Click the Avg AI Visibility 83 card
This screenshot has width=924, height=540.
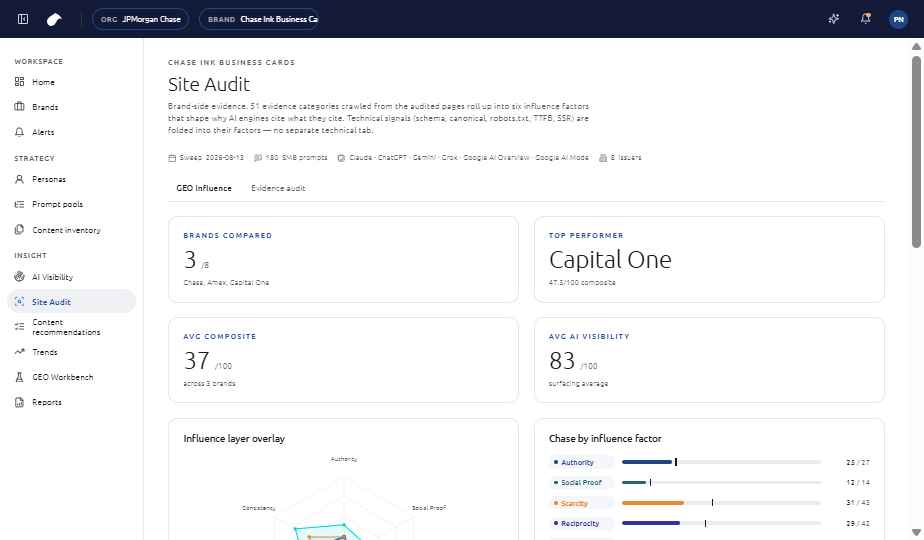tap(709, 360)
